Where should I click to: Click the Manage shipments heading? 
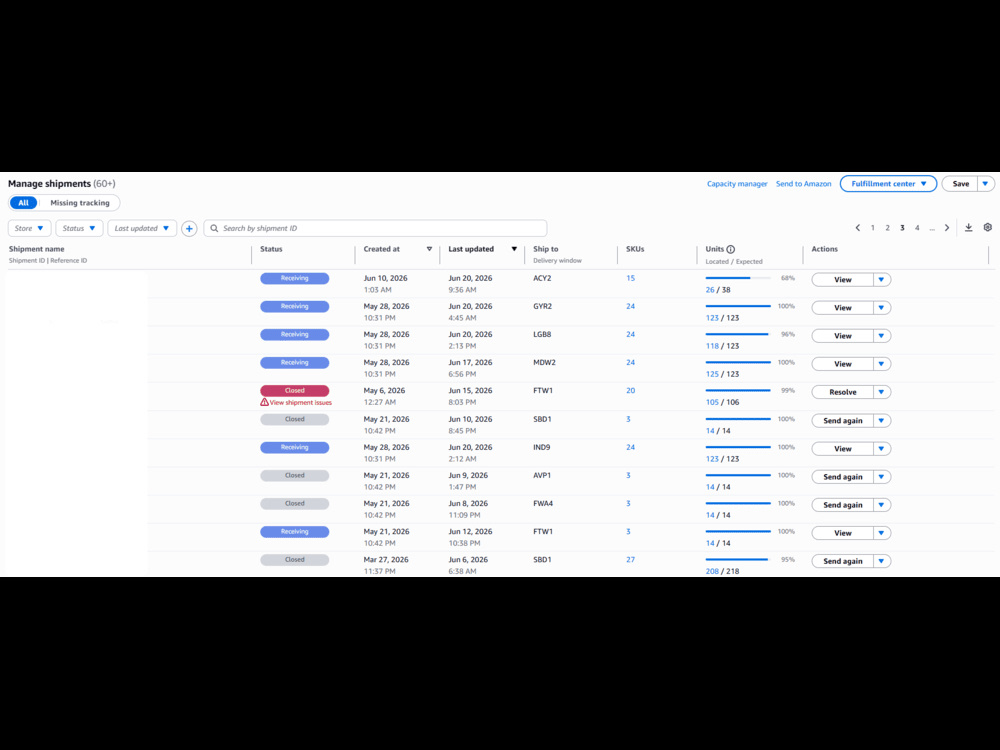pyautogui.click(x=49, y=184)
